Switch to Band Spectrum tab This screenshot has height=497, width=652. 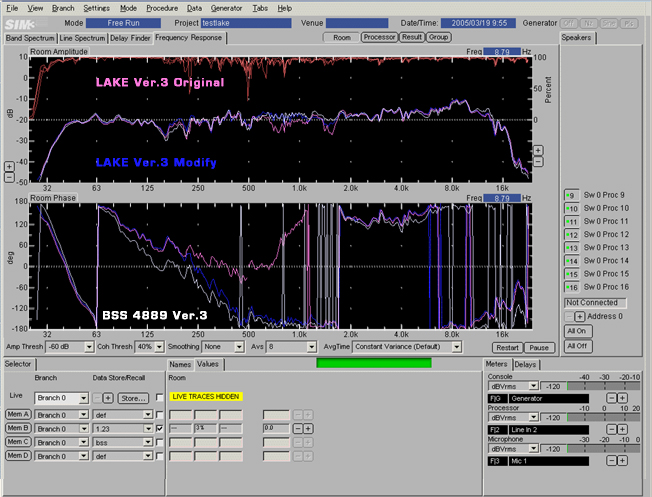pyautogui.click(x=30, y=38)
